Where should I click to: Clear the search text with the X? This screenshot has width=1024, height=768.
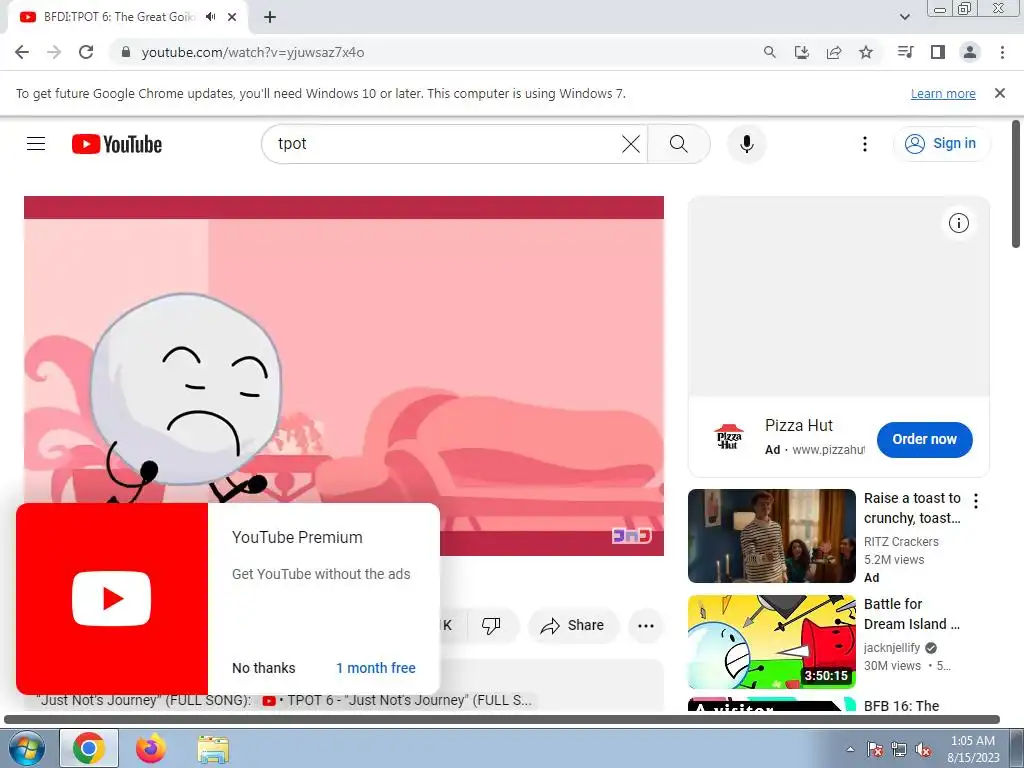click(x=630, y=144)
